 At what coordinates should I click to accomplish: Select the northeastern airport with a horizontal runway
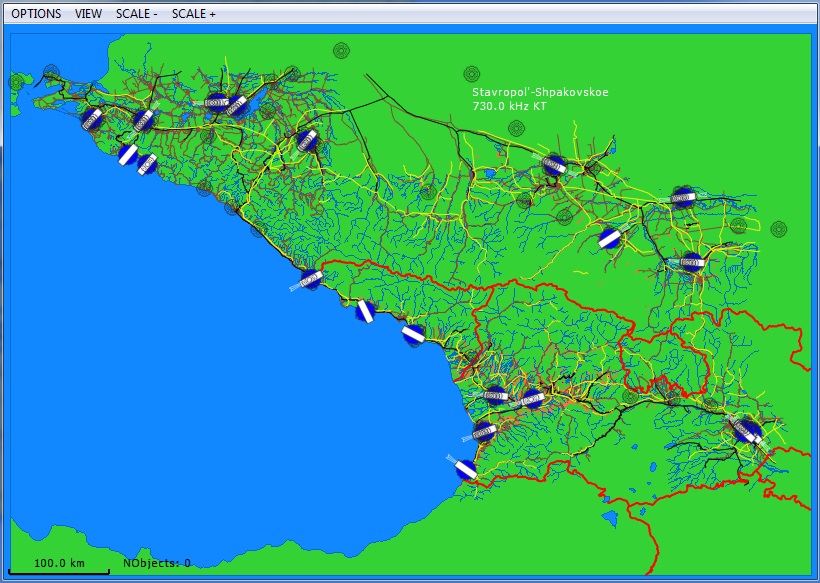[x=682, y=198]
